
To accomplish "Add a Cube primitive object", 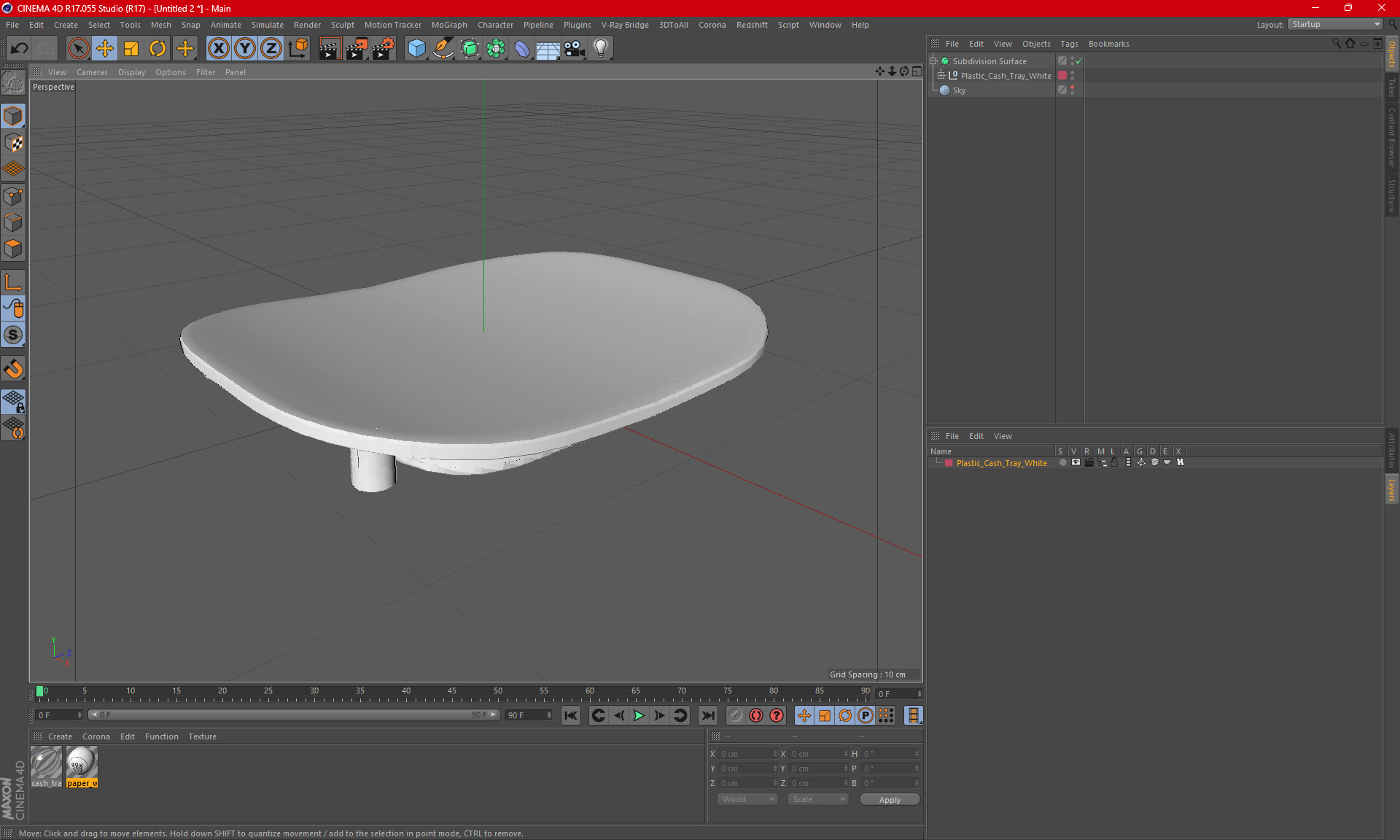I will point(416,49).
